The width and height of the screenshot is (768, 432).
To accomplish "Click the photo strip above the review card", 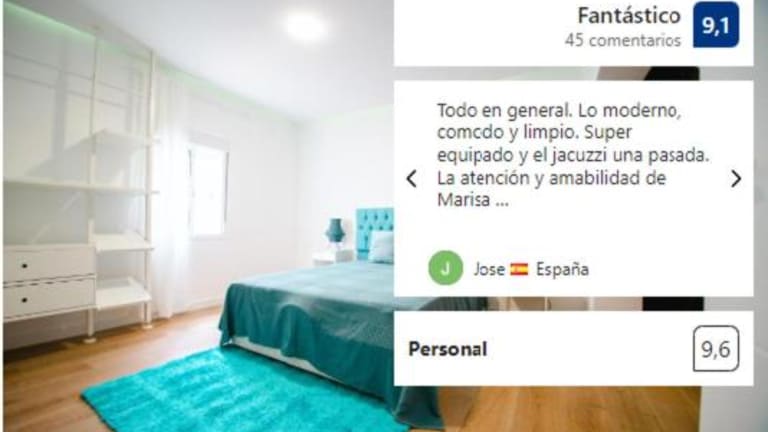I will pos(574,73).
